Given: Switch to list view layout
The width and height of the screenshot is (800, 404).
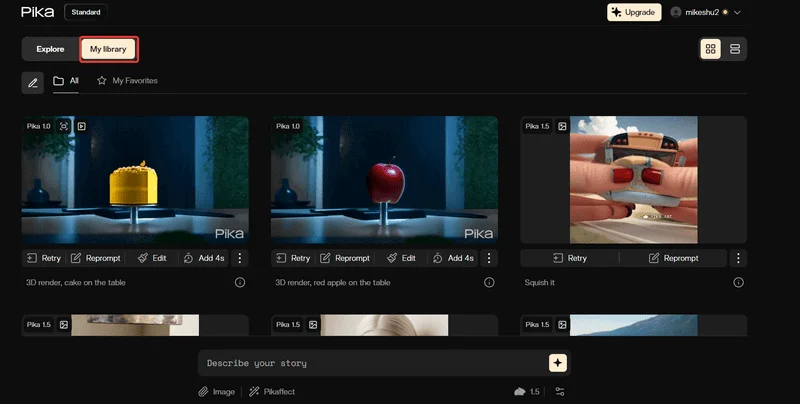Looking at the screenshot, I should (x=735, y=49).
